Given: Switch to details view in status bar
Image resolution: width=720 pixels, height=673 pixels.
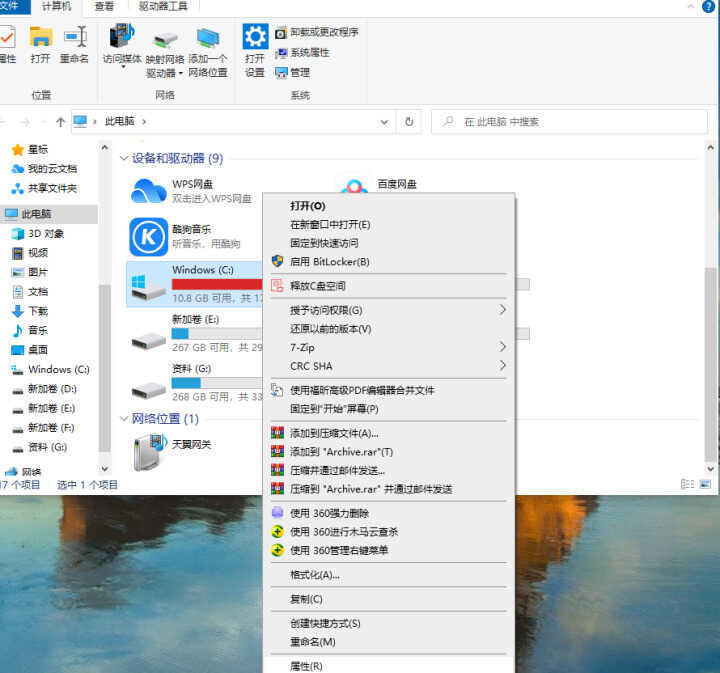Looking at the screenshot, I should [x=687, y=484].
